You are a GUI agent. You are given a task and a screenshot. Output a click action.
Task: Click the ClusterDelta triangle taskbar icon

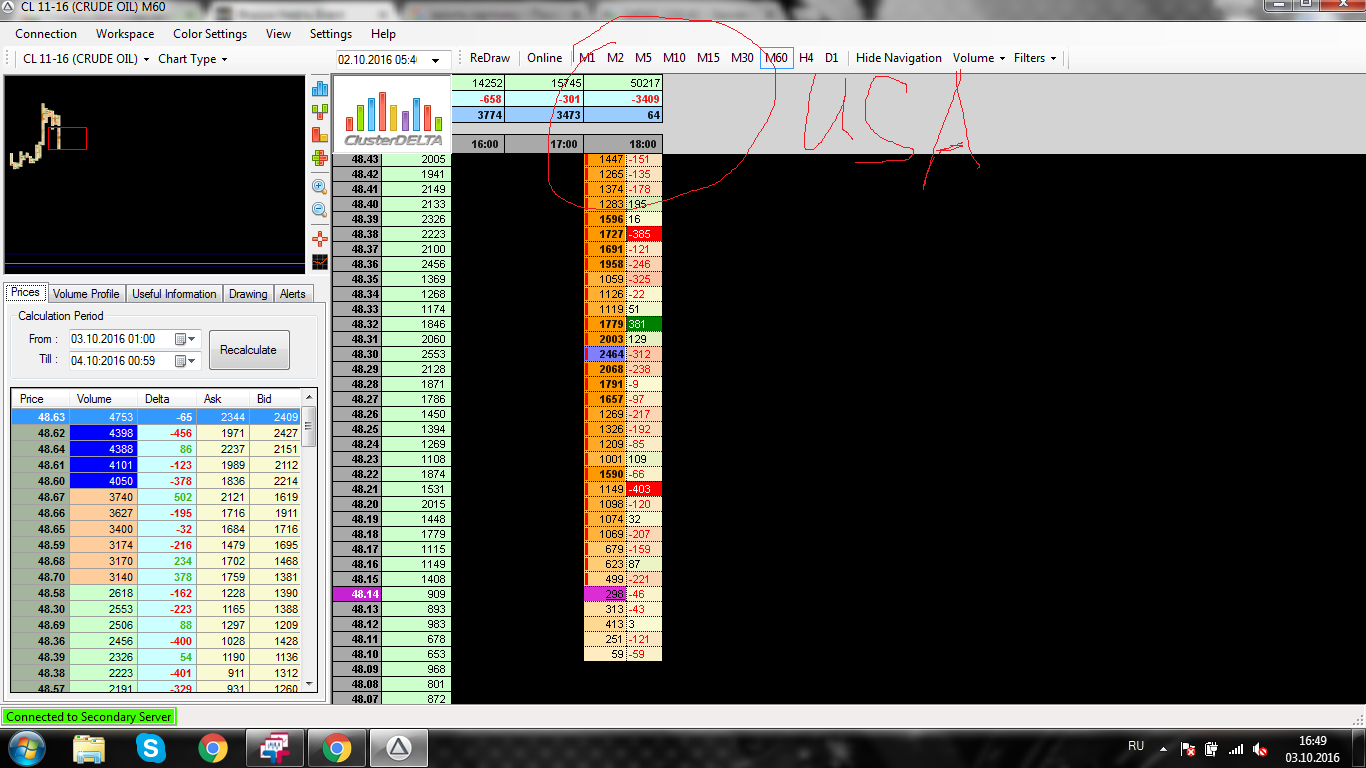pyautogui.click(x=399, y=747)
